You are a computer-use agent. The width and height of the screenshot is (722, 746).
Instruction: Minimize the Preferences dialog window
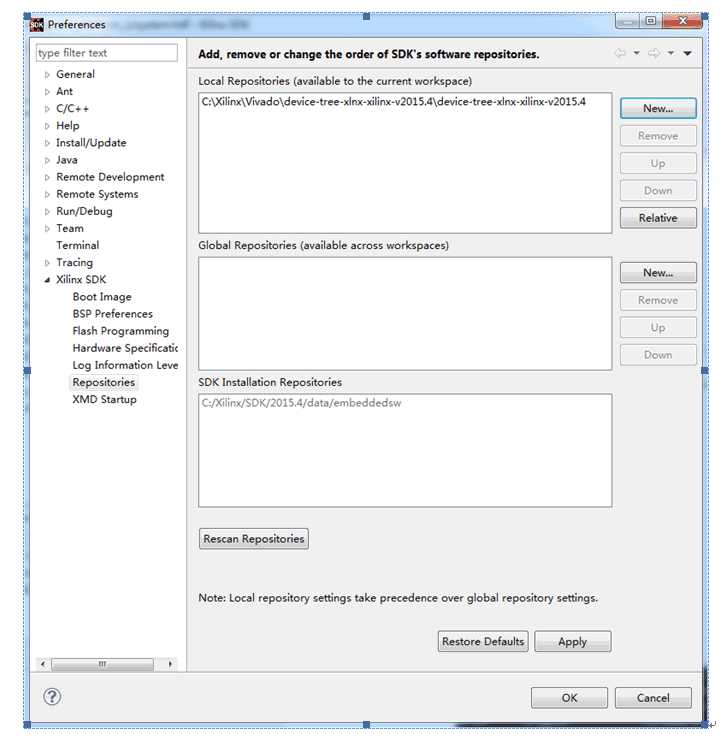[628, 22]
